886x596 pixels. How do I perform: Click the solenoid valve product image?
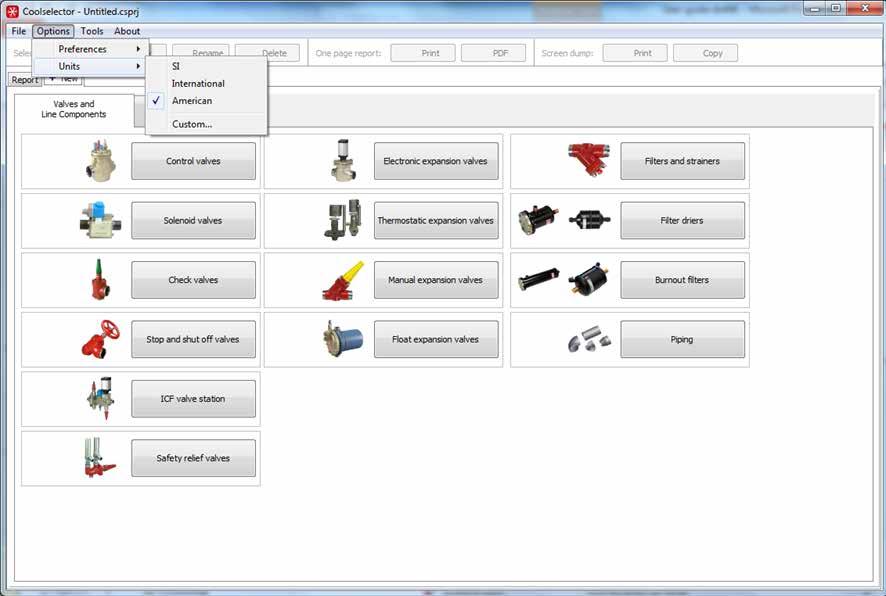coord(100,220)
